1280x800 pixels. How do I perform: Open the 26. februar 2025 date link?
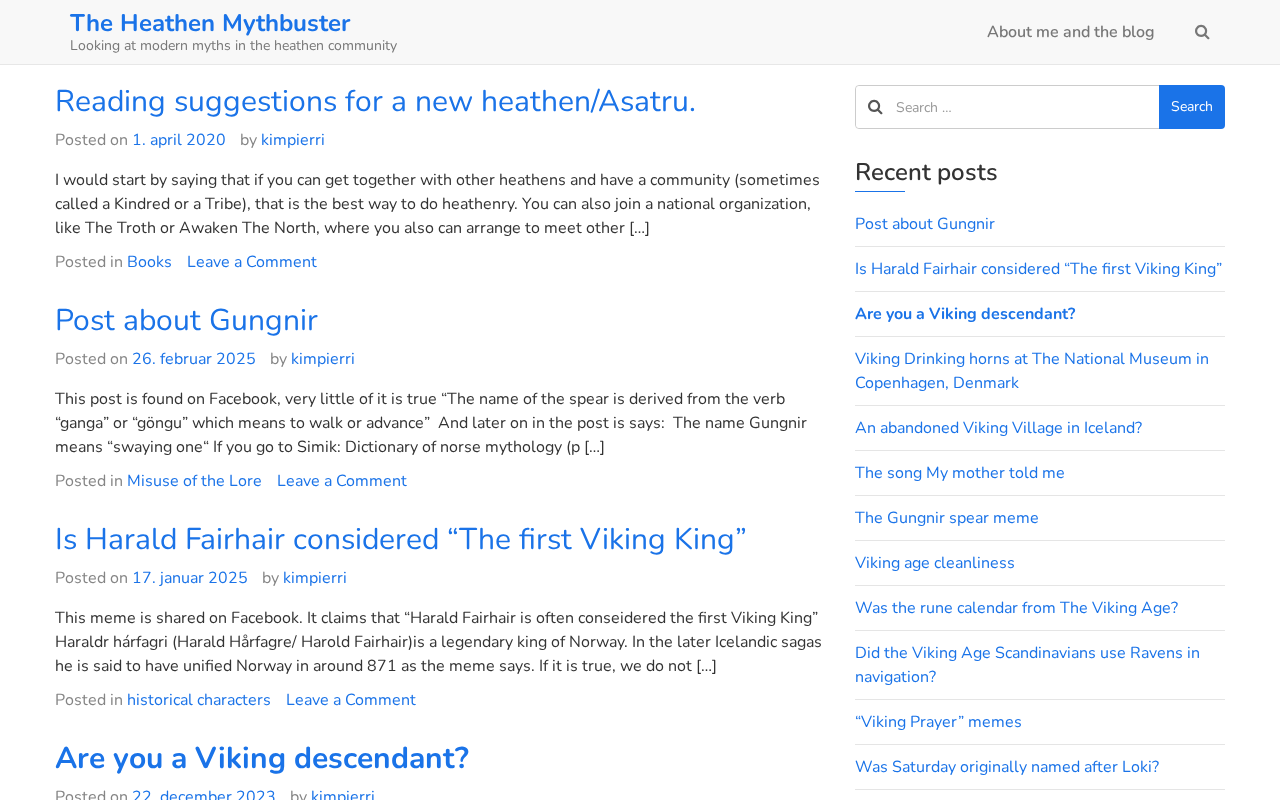[x=194, y=359]
